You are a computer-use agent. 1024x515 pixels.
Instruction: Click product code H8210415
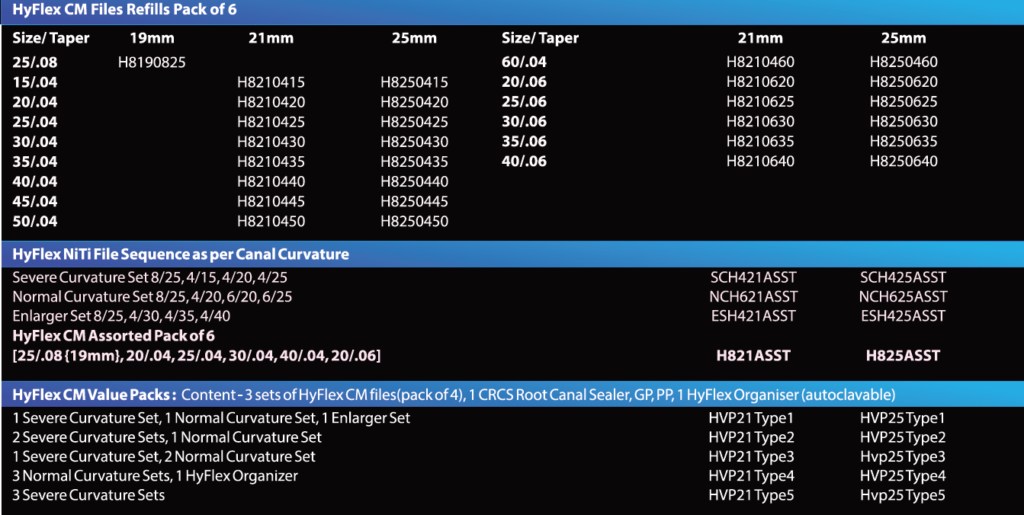point(270,82)
